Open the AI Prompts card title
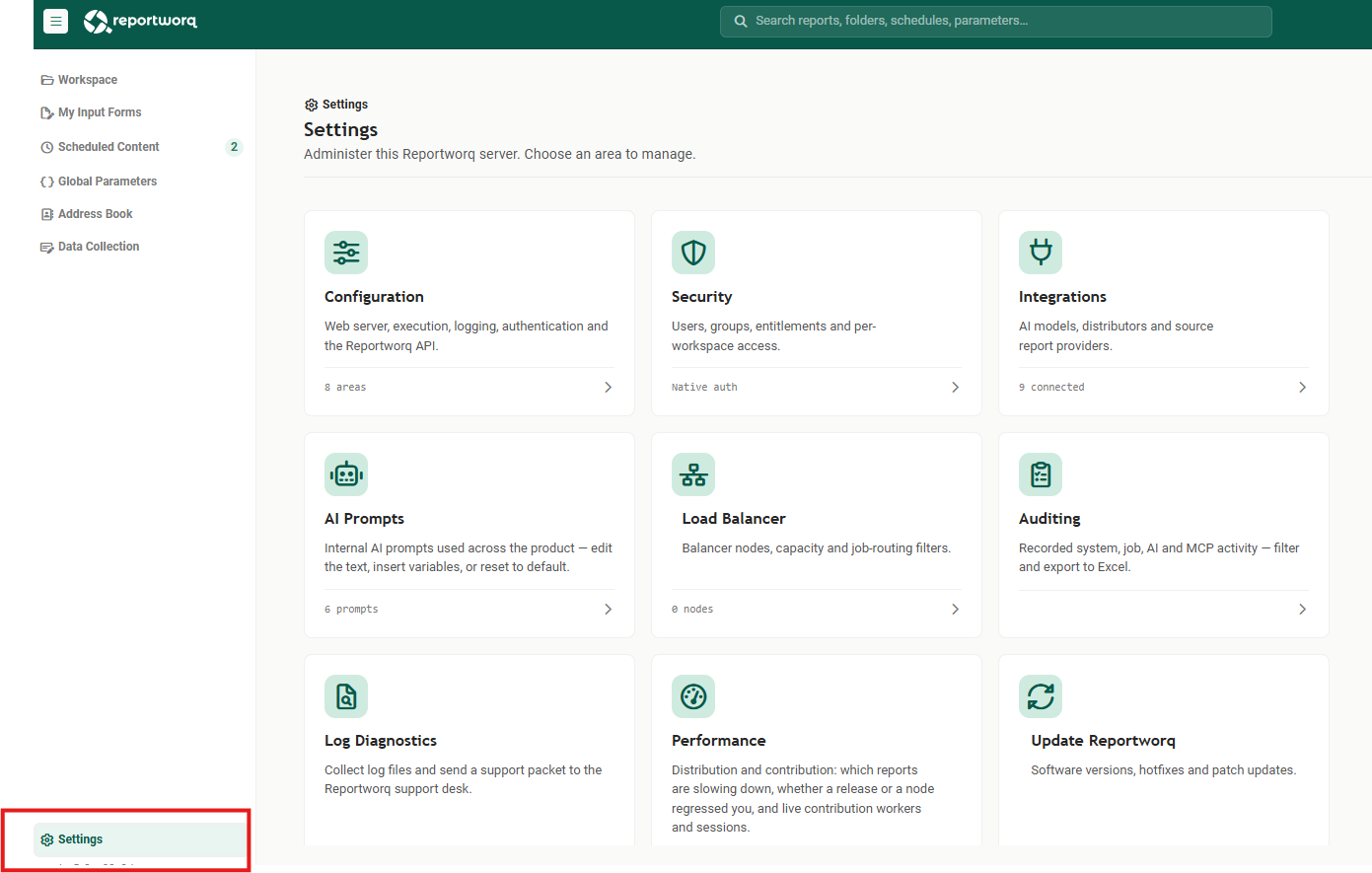The height and width of the screenshot is (873, 1372). coord(364,519)
